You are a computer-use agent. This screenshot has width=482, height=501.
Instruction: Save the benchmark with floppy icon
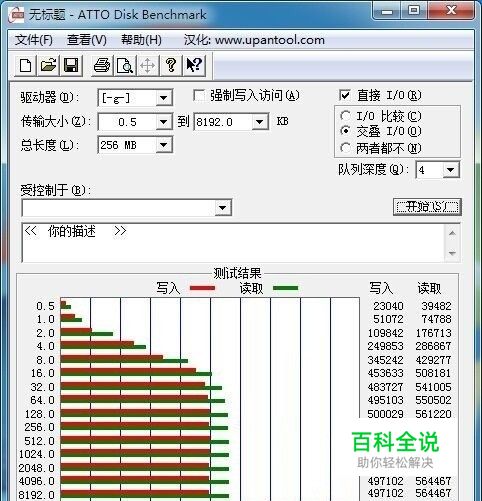point(71,65)
